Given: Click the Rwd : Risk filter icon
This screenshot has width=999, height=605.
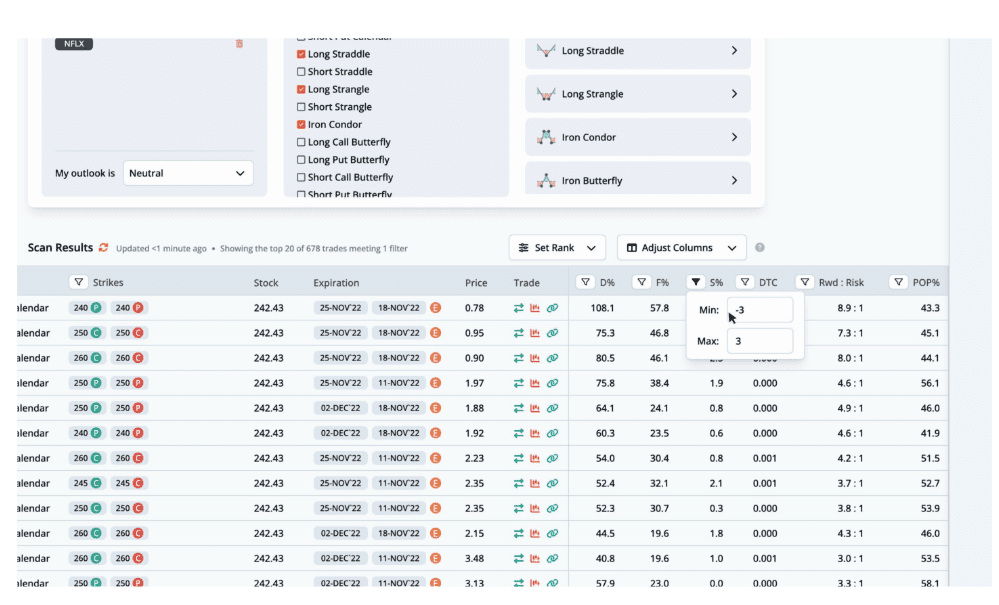Looking at the screenshot, I should [x=805, y=283].
